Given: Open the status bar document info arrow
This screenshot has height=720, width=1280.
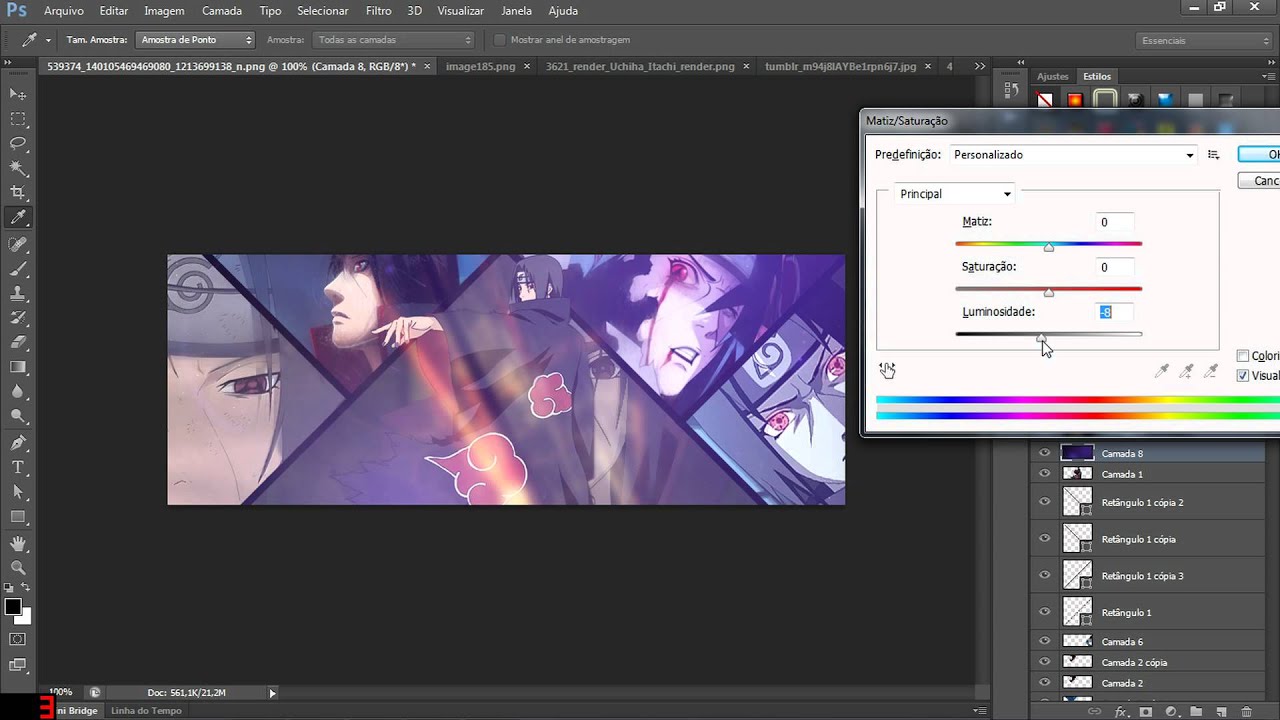Looking at the screenshot, I should pos(272,692).
